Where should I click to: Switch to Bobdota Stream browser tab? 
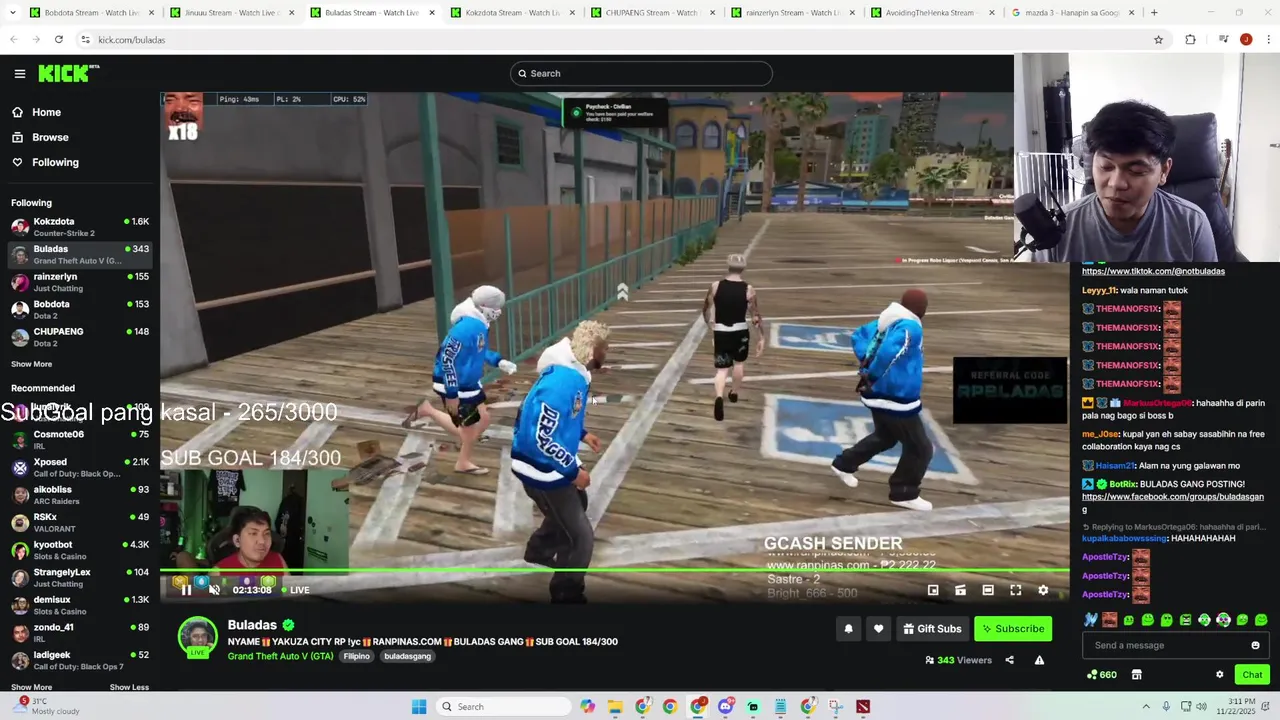point(92,13)
